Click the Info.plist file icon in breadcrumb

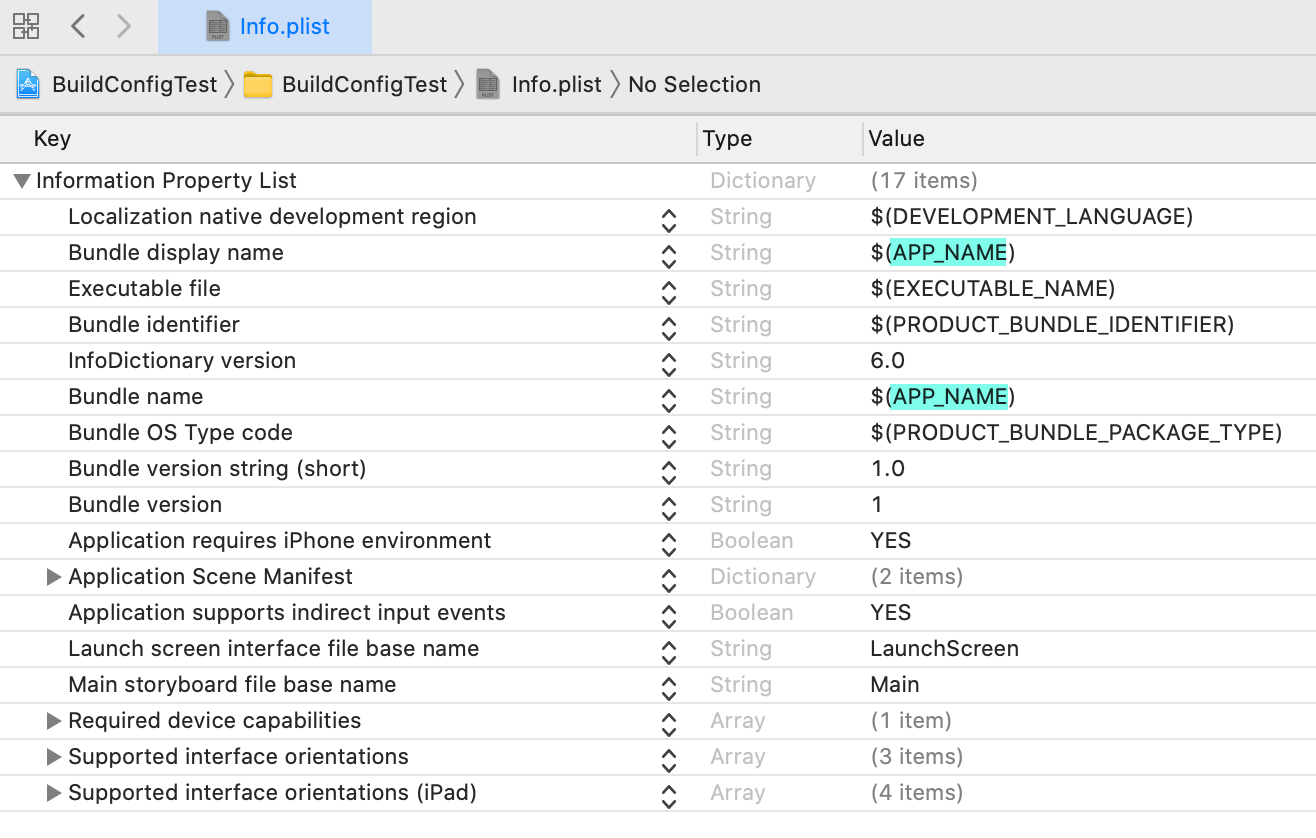pos(488,85)
